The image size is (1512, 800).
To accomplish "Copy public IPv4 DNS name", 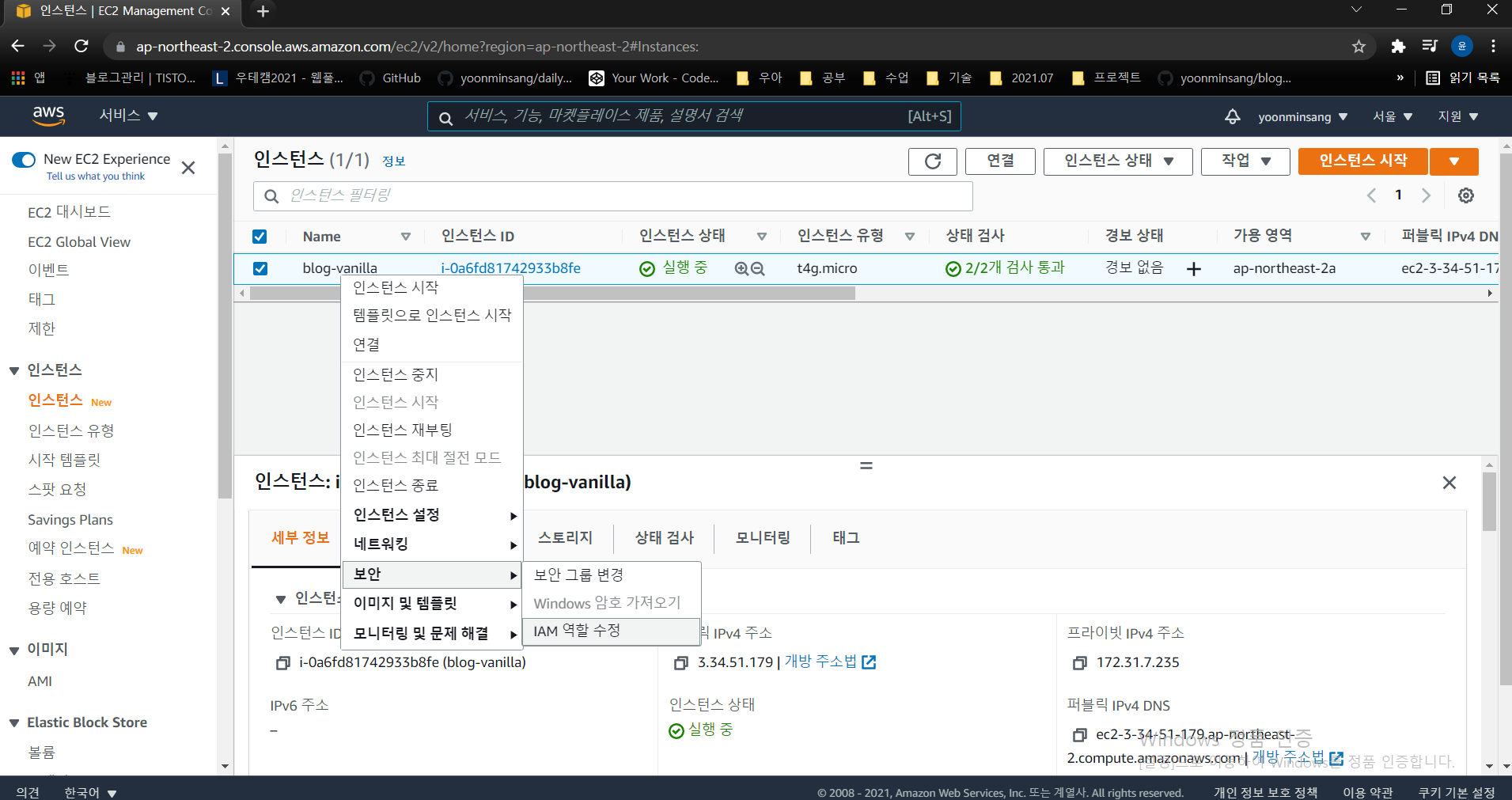I will tap(1079, 735).
